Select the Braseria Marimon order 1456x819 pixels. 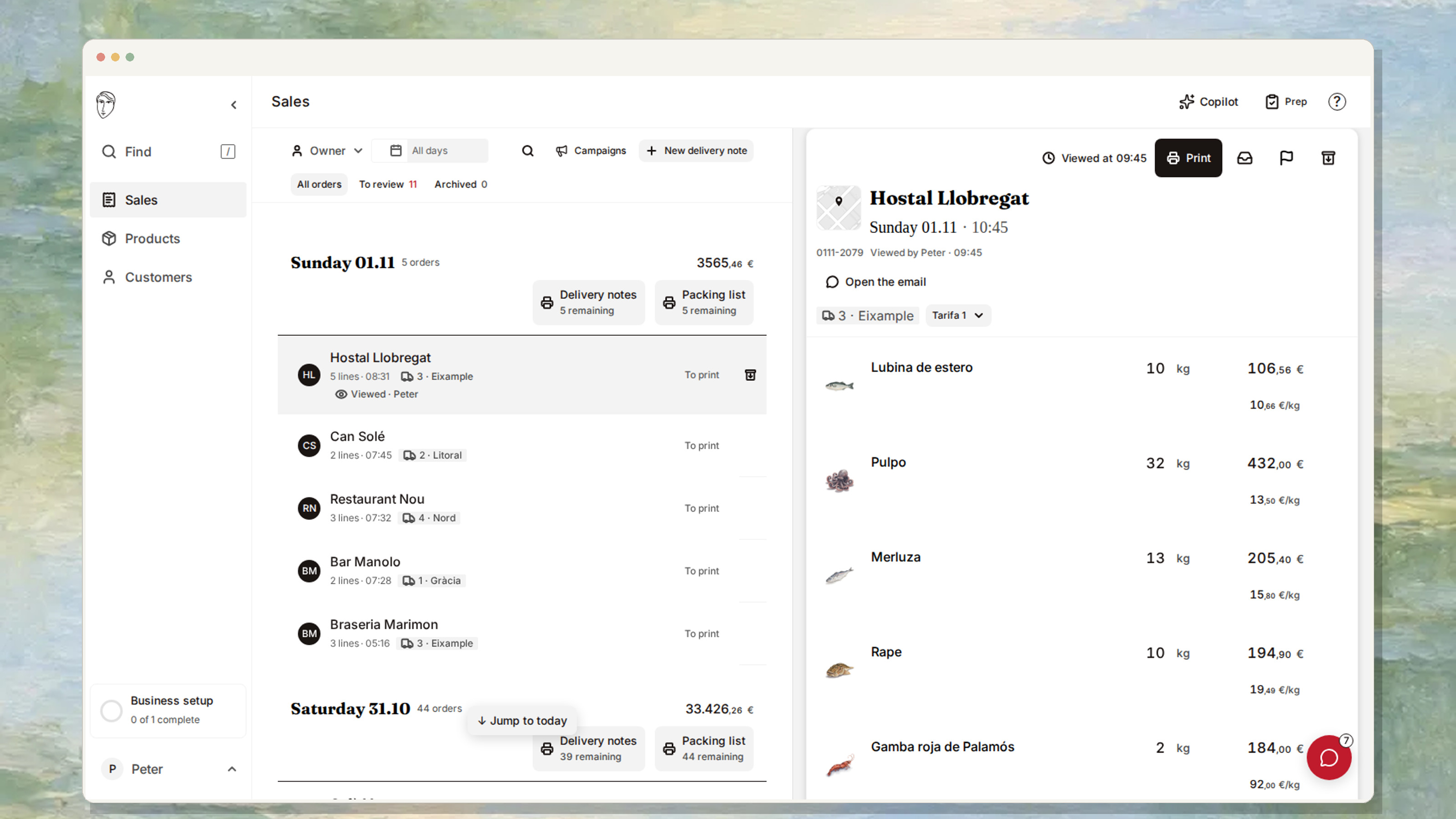[x=522, y=634]
